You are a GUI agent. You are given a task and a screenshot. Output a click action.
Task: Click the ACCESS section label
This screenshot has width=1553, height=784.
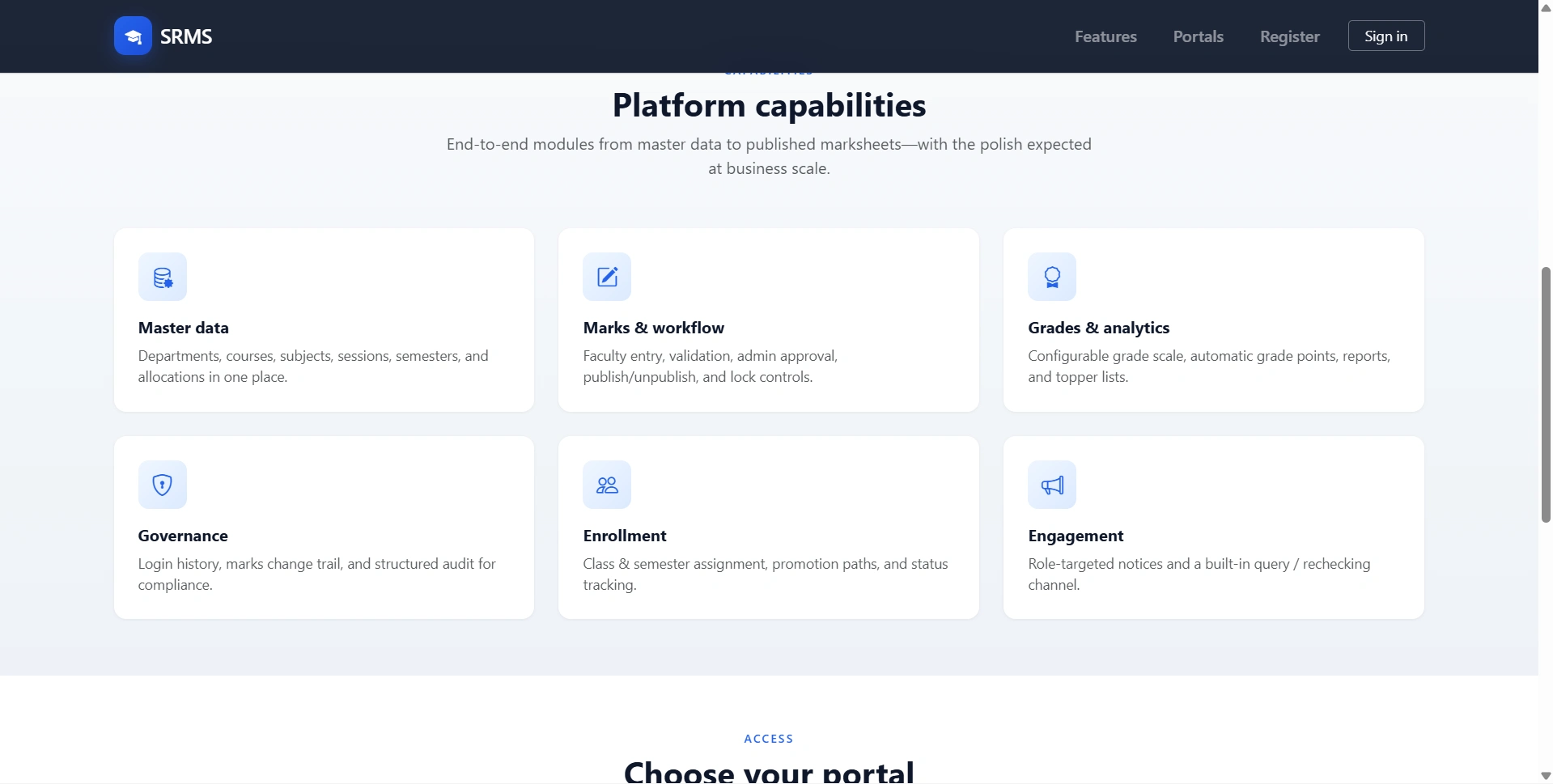(x=769, y=739)
